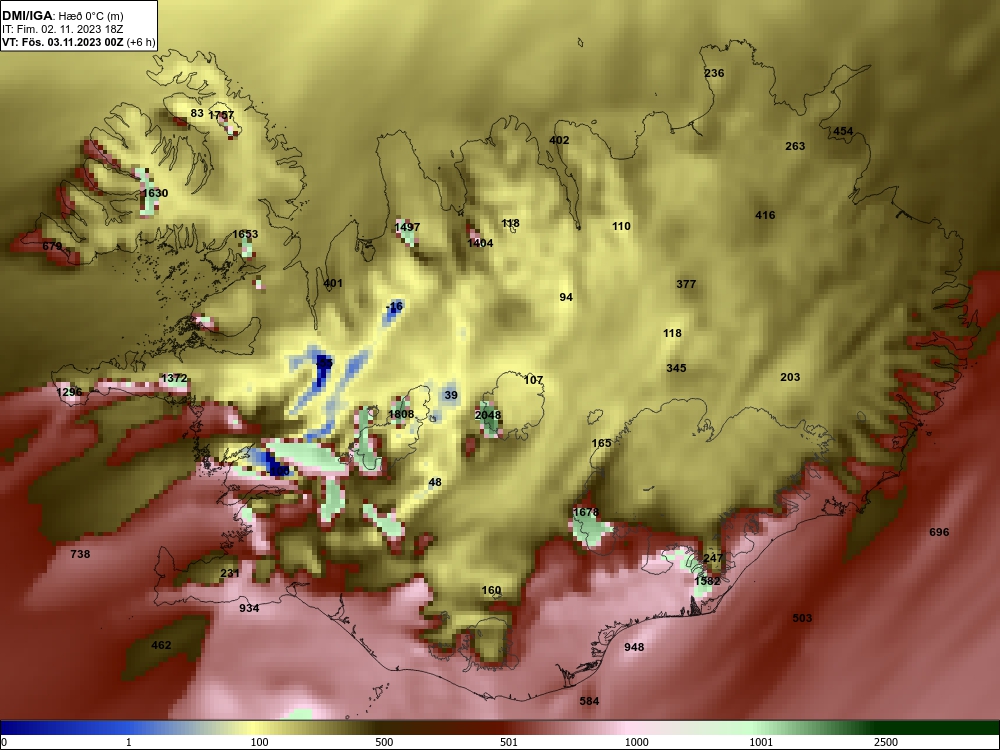Click the value 2048 on the map

[x=488, y=415]
